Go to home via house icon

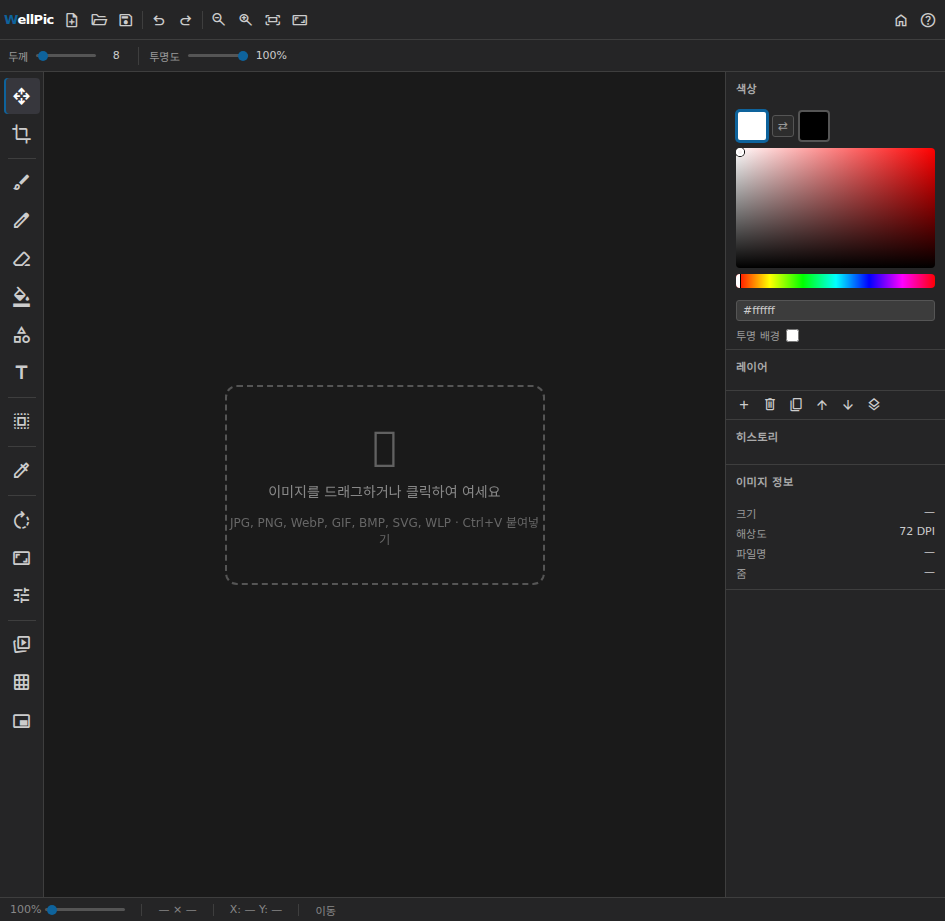901,20
